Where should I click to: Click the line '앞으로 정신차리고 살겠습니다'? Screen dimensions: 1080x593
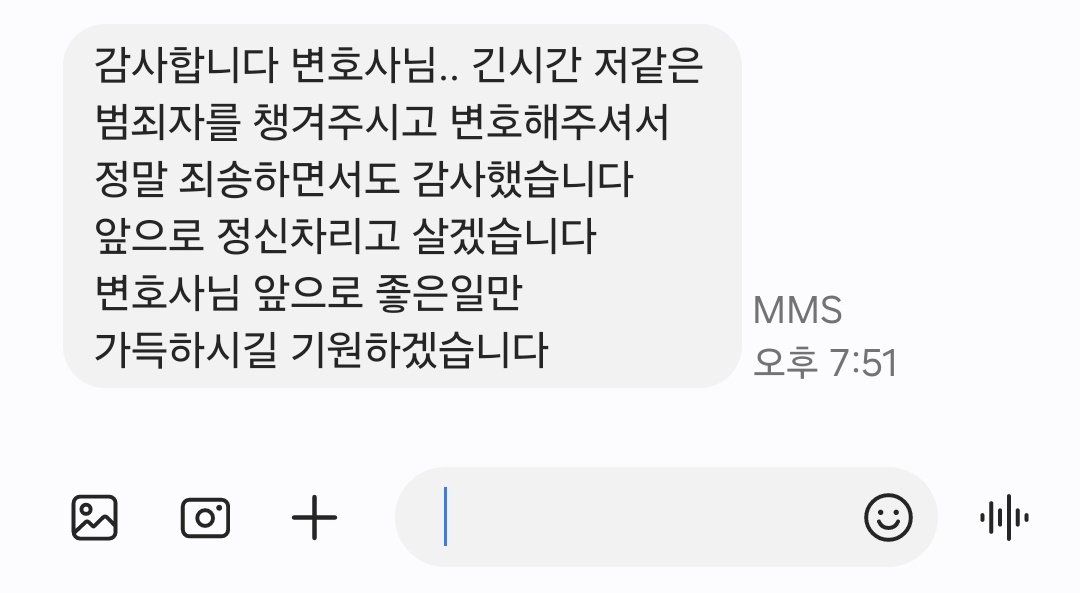pos(344,236)
